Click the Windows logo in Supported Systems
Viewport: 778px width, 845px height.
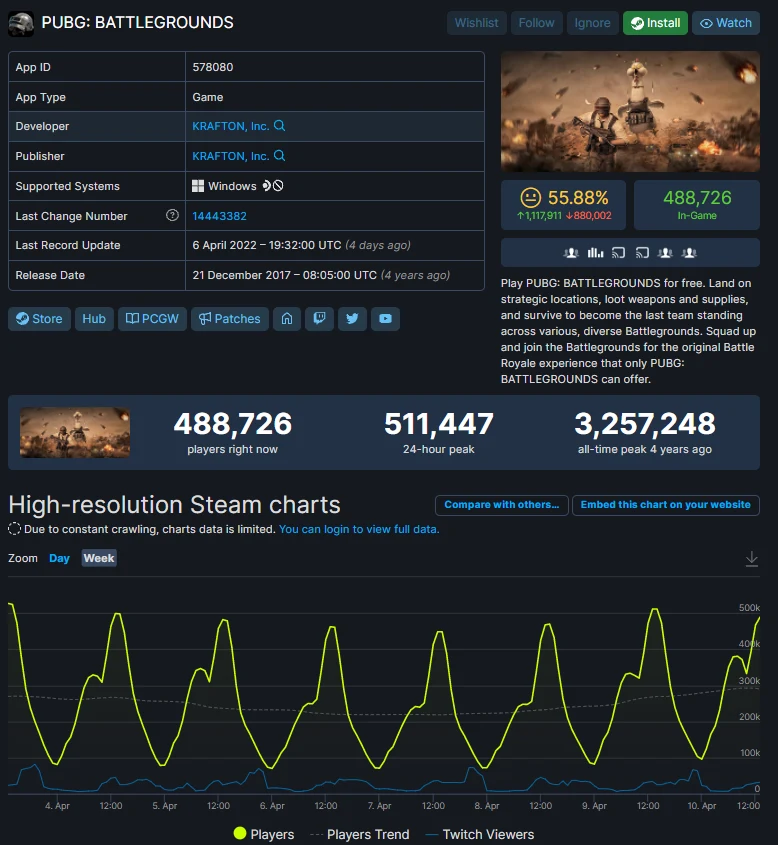click(x=198, y=186)
